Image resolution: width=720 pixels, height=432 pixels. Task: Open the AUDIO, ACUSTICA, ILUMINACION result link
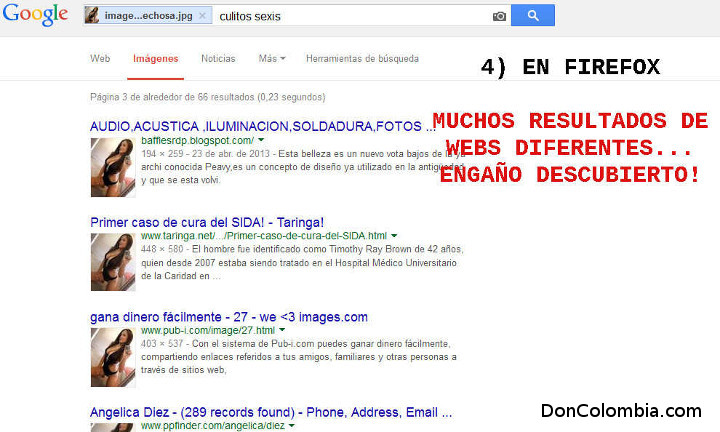[x=262, y=127]
